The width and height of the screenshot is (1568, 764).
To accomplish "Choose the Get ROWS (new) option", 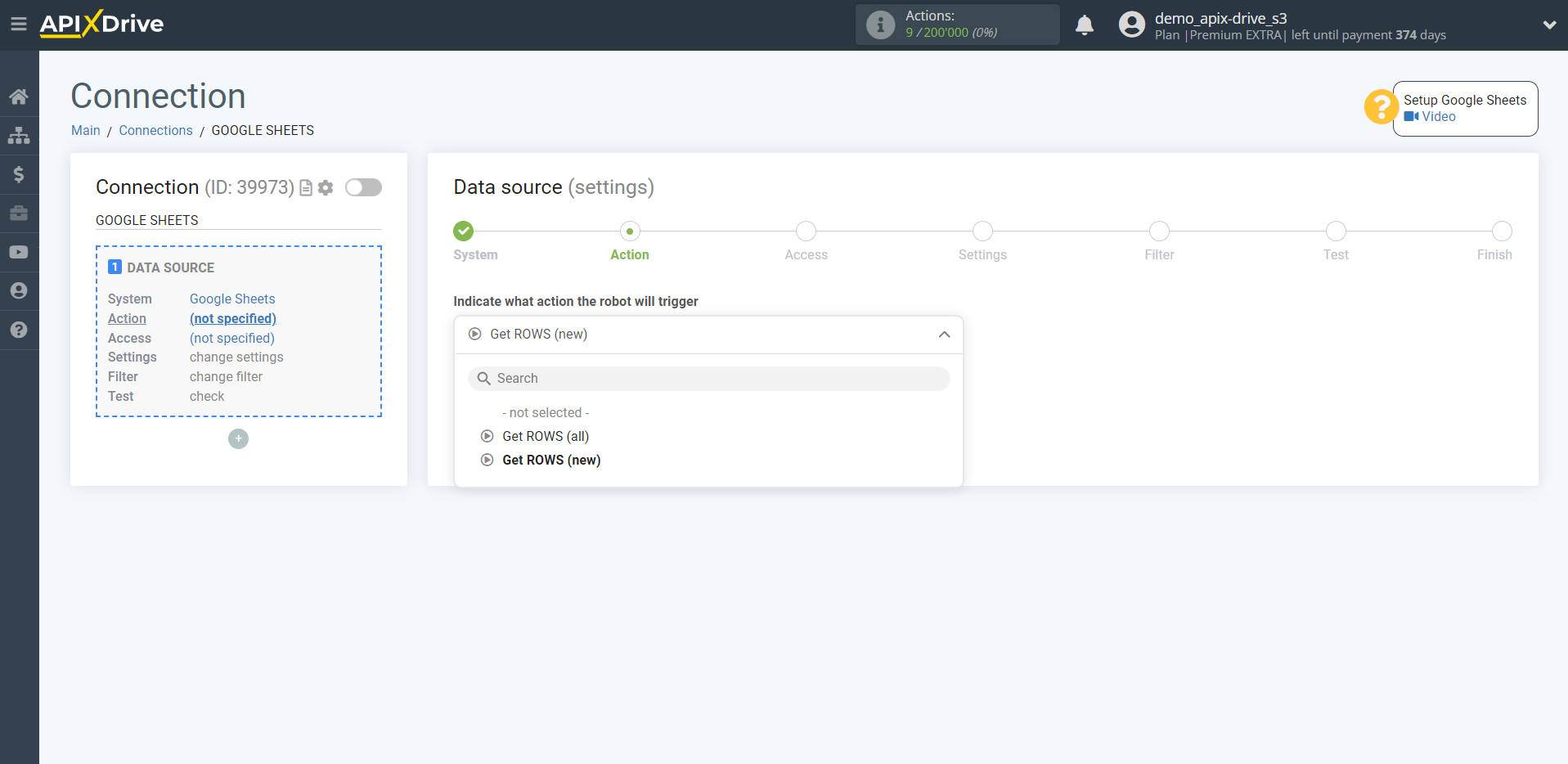I will [x=551, y=461].
